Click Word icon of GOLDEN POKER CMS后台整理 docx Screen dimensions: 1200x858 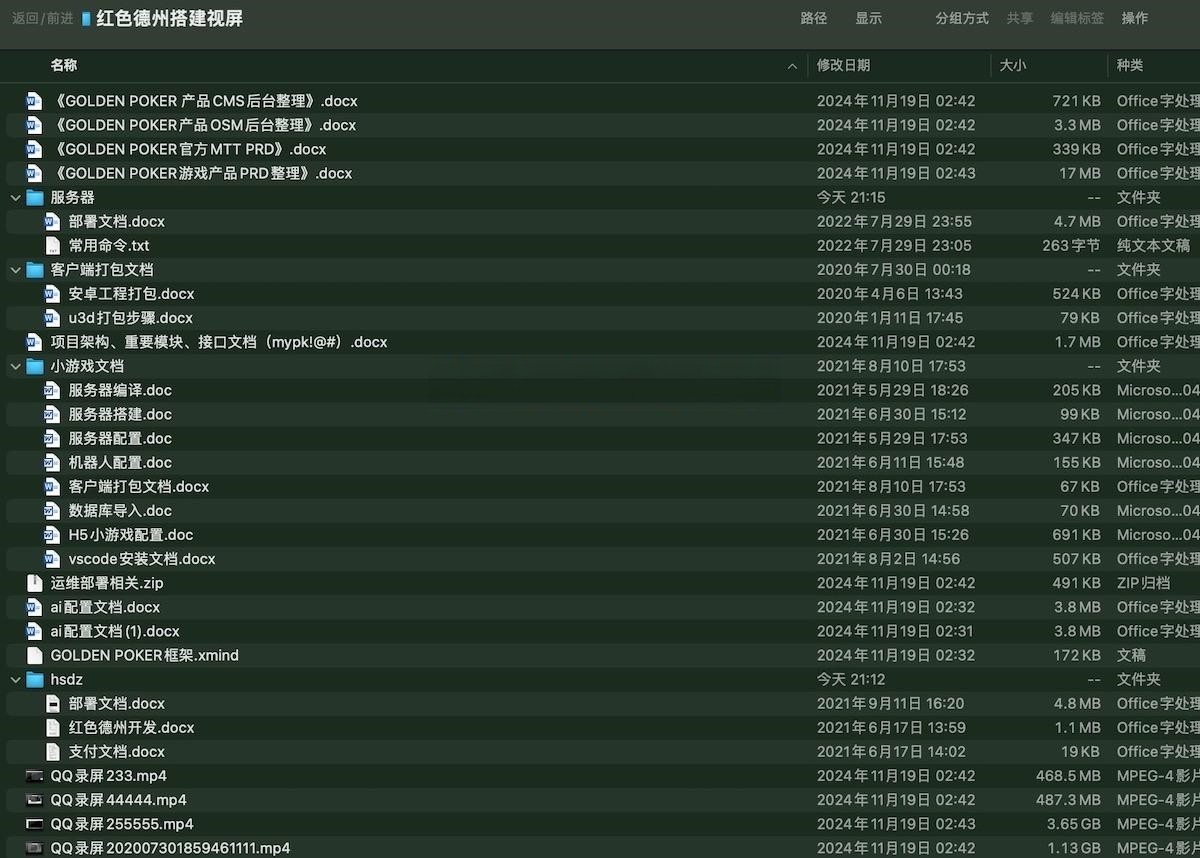[x=34, y=101]
